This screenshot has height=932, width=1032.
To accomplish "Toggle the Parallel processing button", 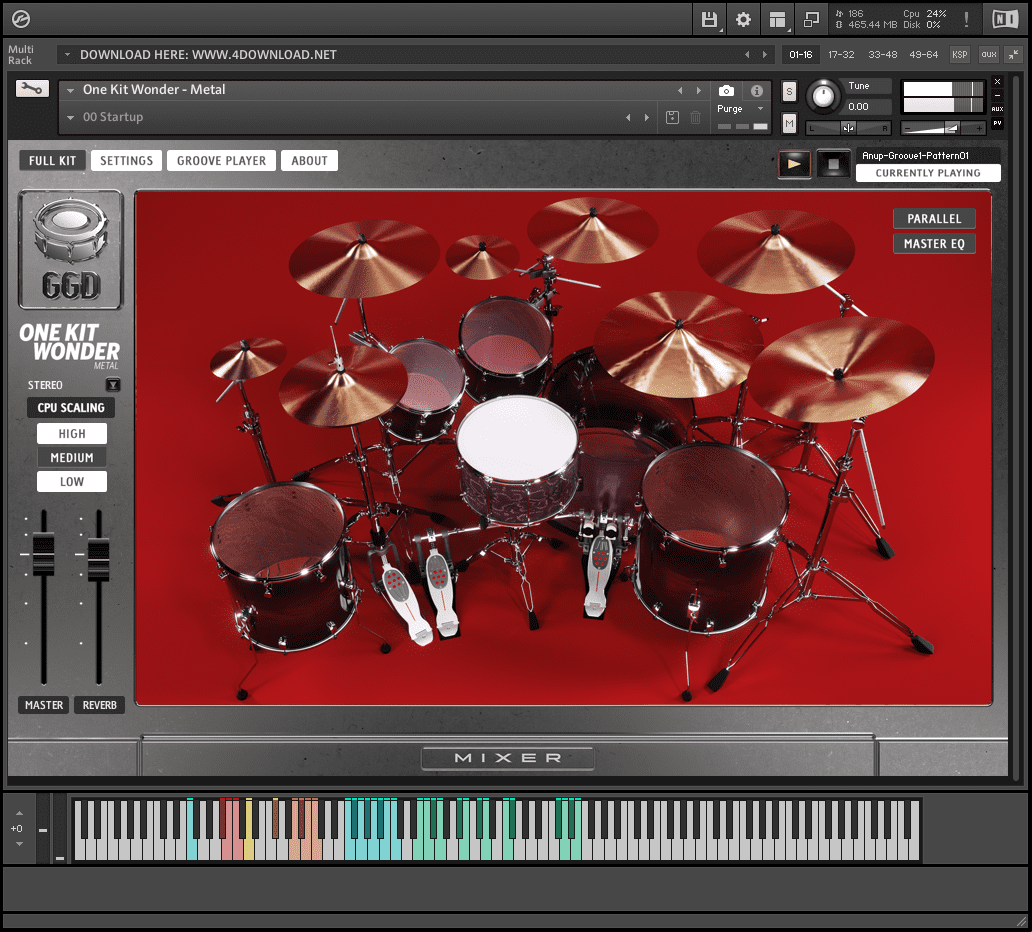I will click(934, 219).
